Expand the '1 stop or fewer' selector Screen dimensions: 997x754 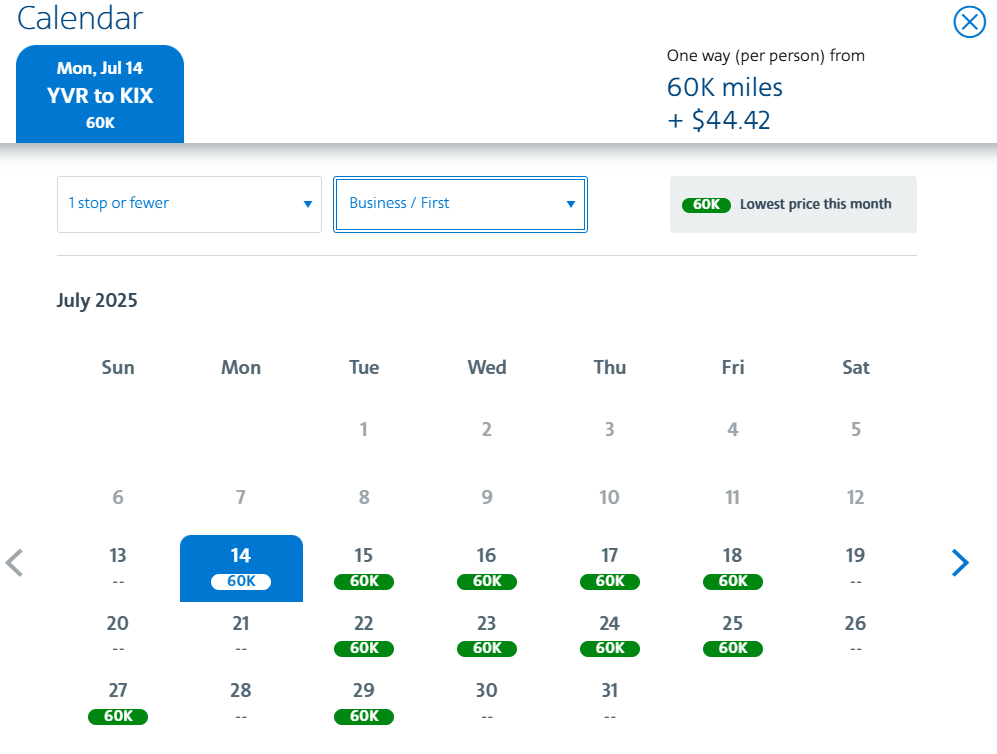pyautogui.click(x=189, y=204)
